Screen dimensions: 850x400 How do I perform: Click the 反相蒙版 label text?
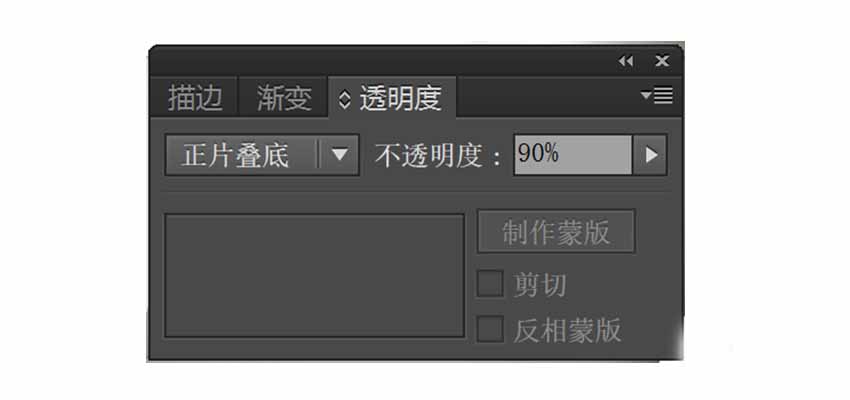pyautogui.click(x=568, y=330)
